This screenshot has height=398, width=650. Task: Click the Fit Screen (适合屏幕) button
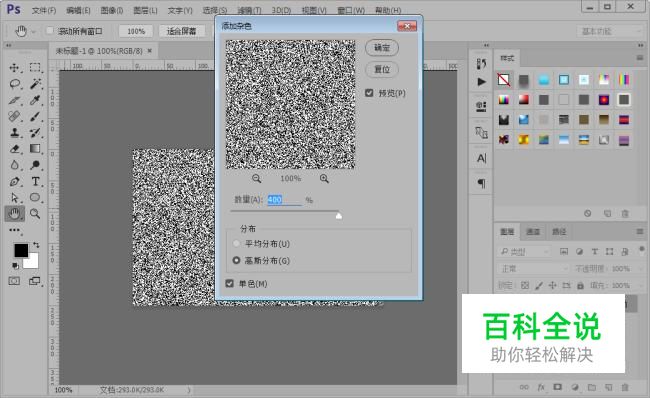182,31
